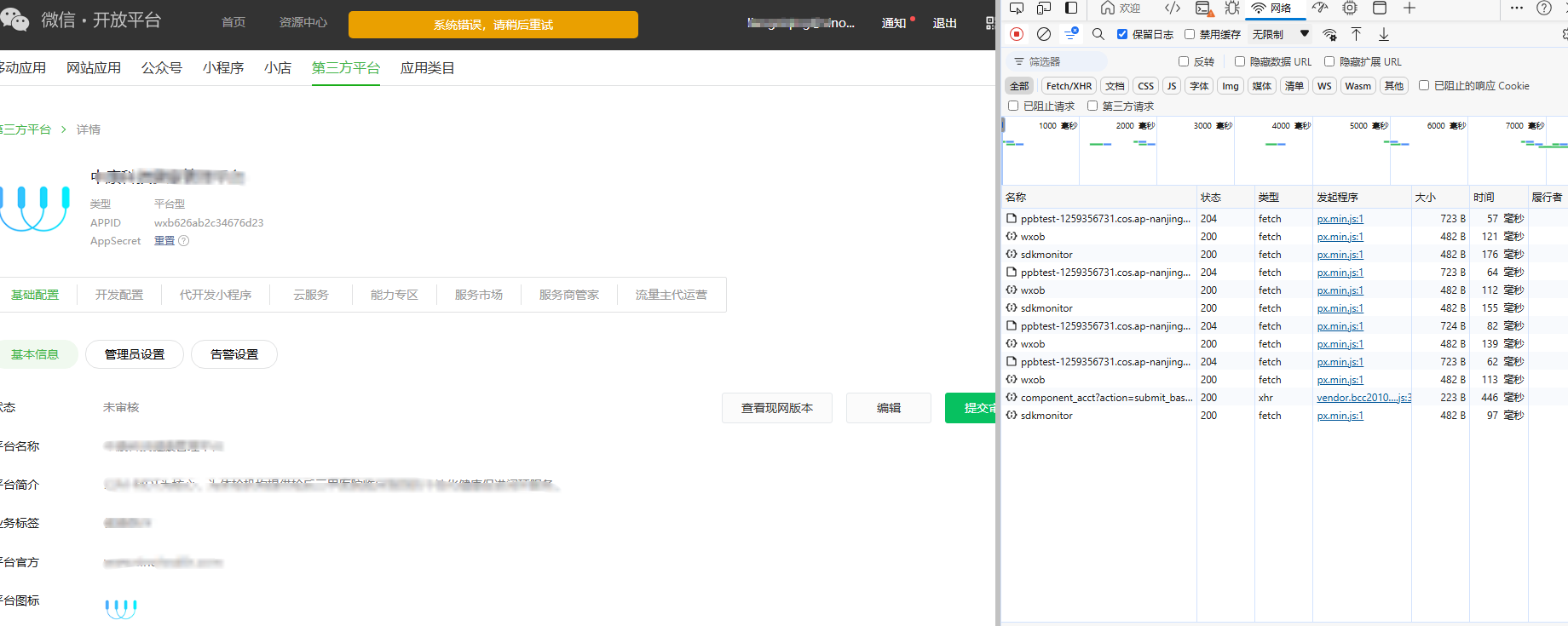Open the Elements panel code-brackets icon
The height and width of the screenshot is (626, 1568).
(1173, 9)
